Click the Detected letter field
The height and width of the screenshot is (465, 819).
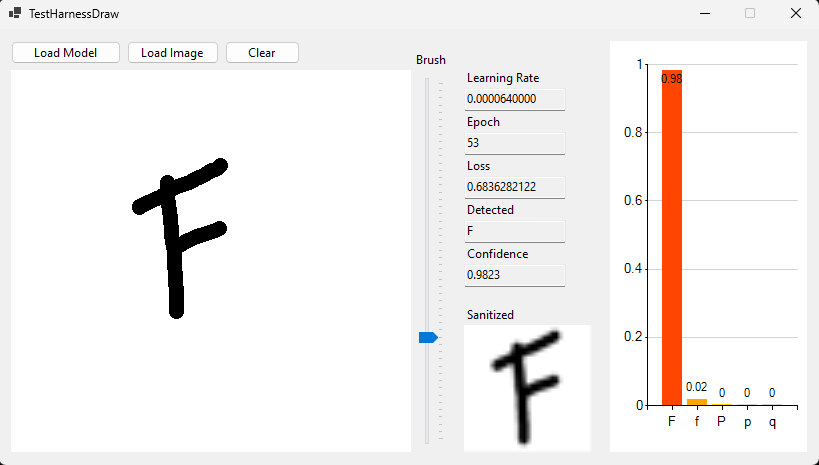(514, 231)
